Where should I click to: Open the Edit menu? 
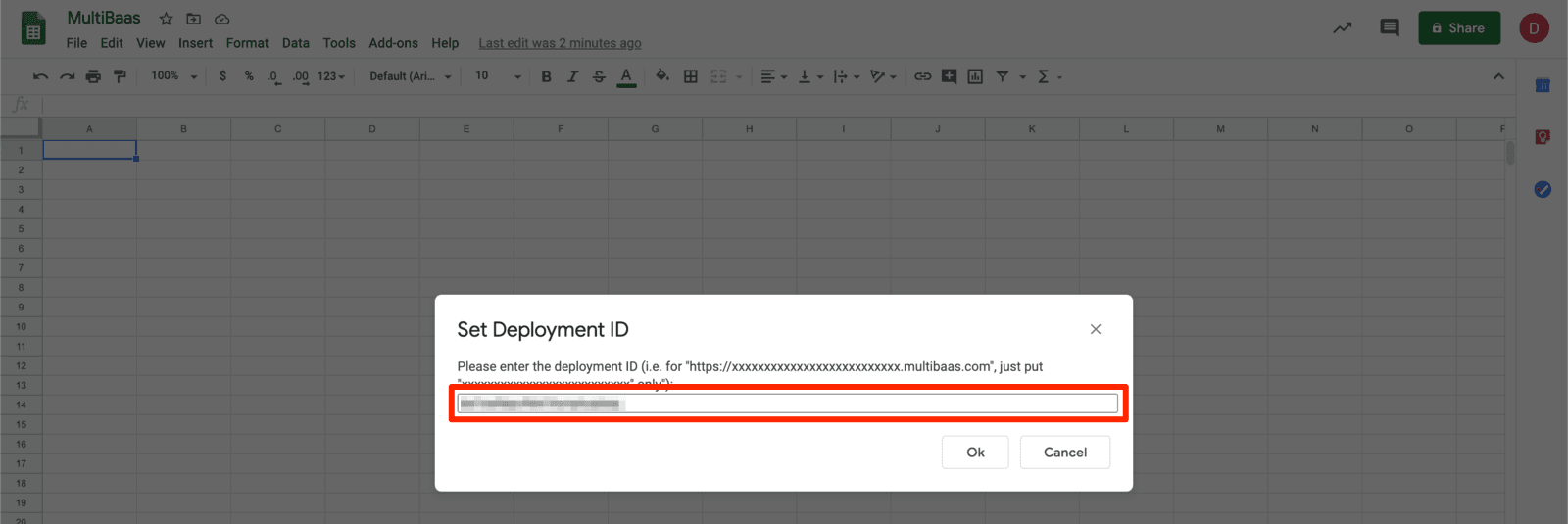tap(112, 43)
